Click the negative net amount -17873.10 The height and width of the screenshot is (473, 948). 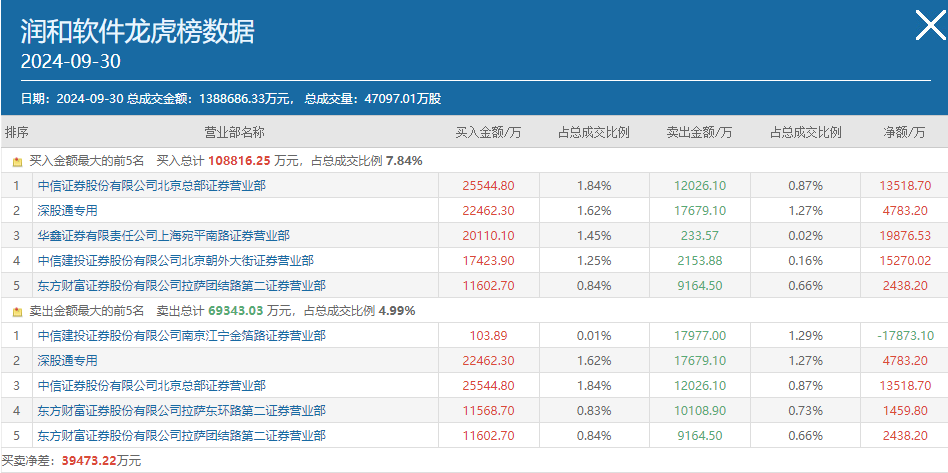point(904,335)
